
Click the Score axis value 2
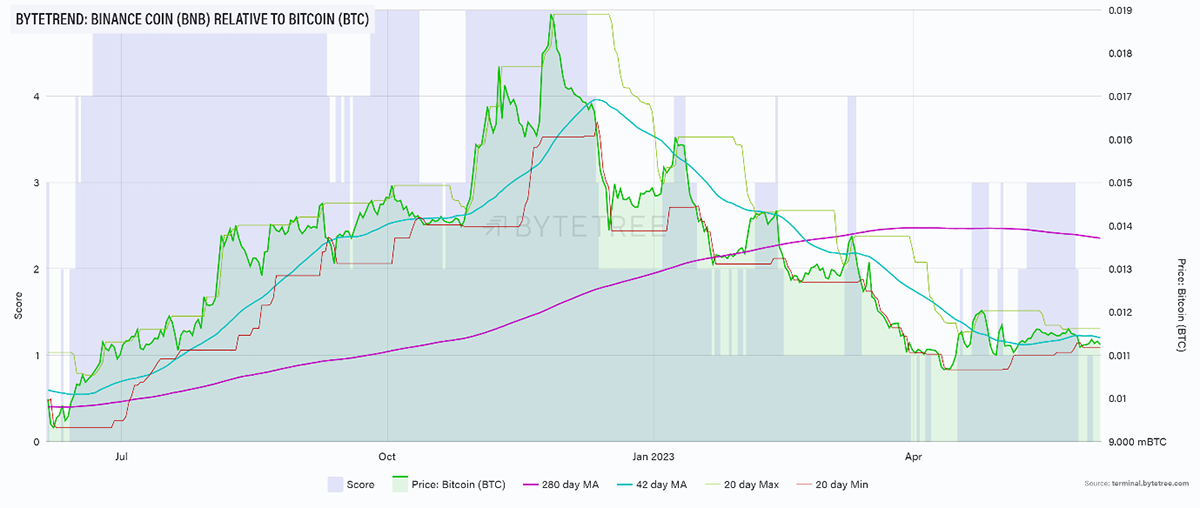tap(37, 269)
